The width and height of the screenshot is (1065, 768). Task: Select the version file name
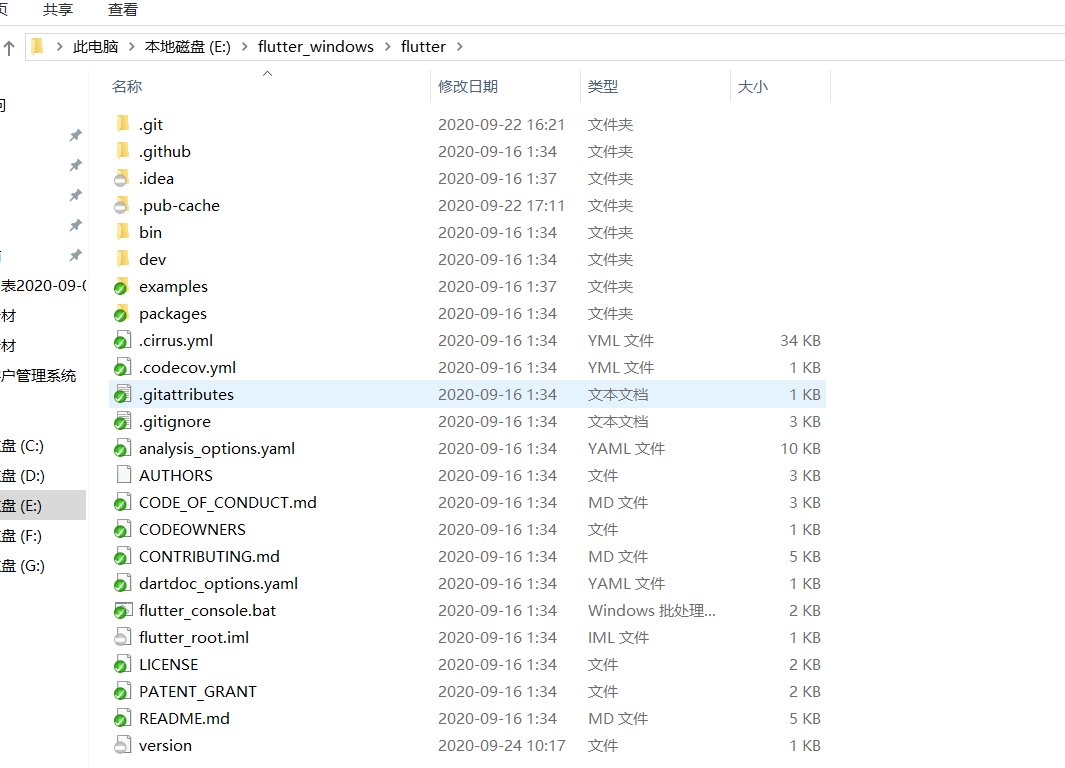tap(165, 746)
